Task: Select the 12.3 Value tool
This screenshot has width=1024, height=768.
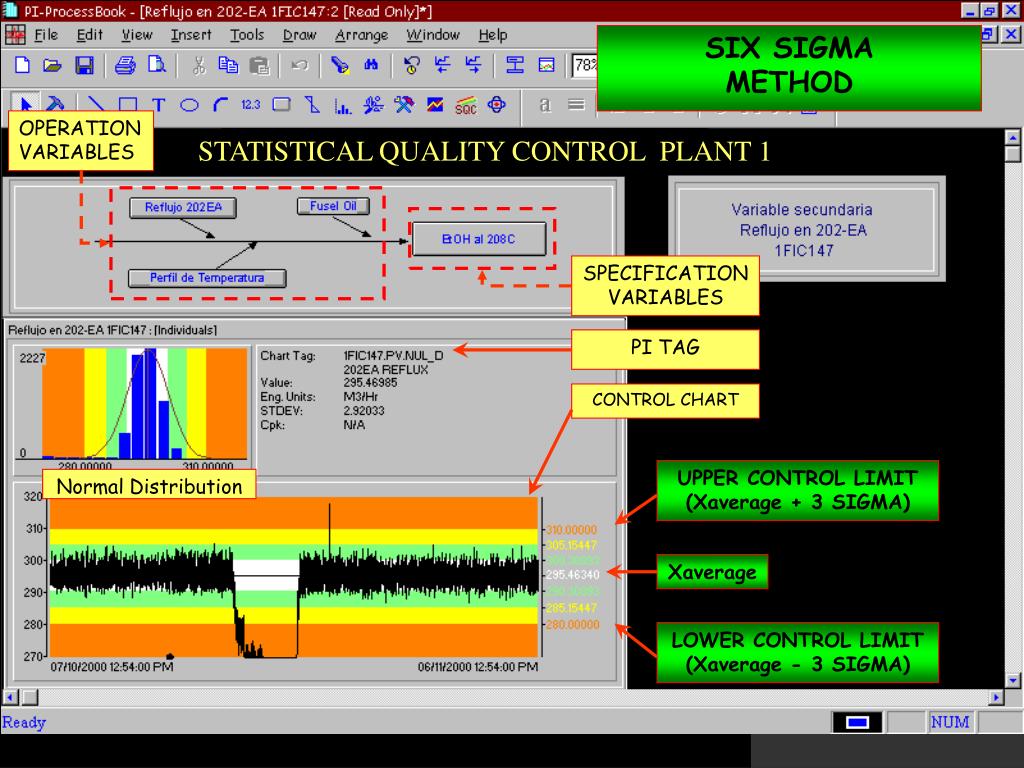Action: point(250,105)
